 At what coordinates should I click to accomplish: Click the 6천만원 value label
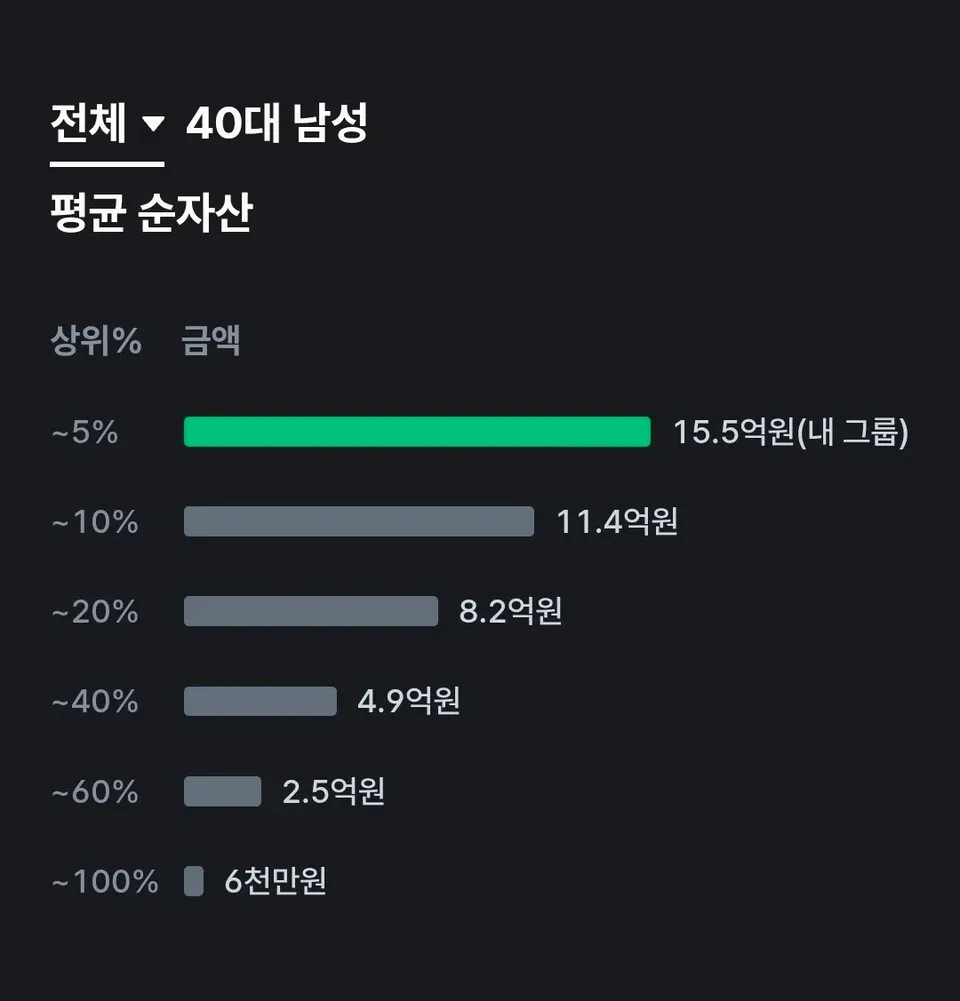point(275,881)
